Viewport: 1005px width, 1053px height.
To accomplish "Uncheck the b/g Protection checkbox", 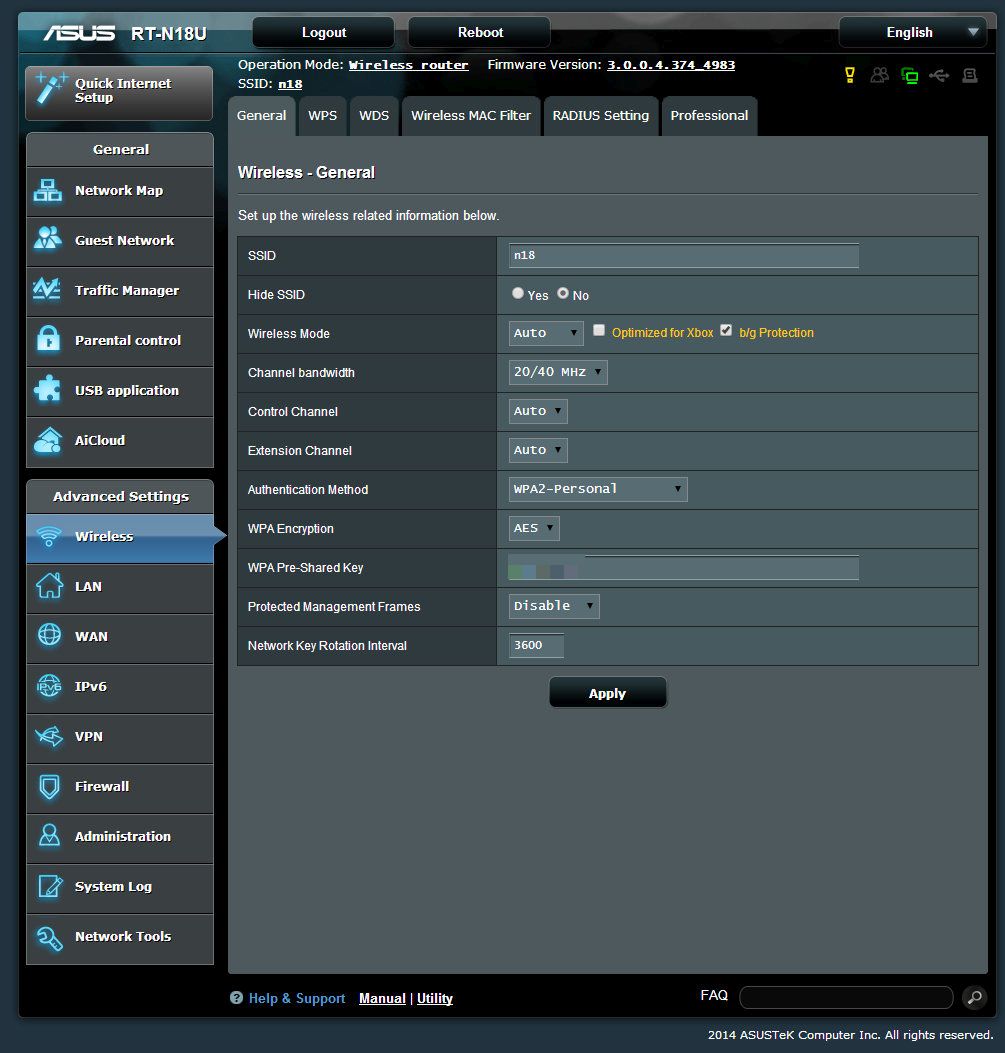I will click(x=726, y=331).
